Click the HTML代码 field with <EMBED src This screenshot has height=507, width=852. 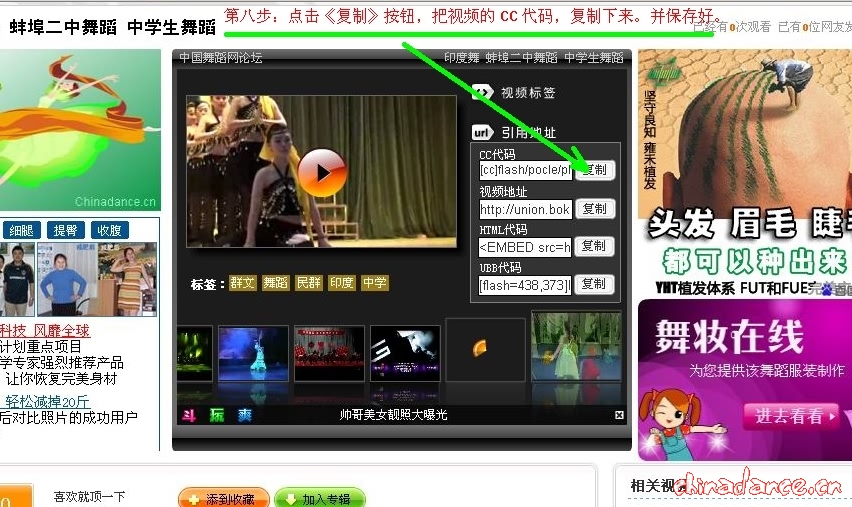coord(525,248)
